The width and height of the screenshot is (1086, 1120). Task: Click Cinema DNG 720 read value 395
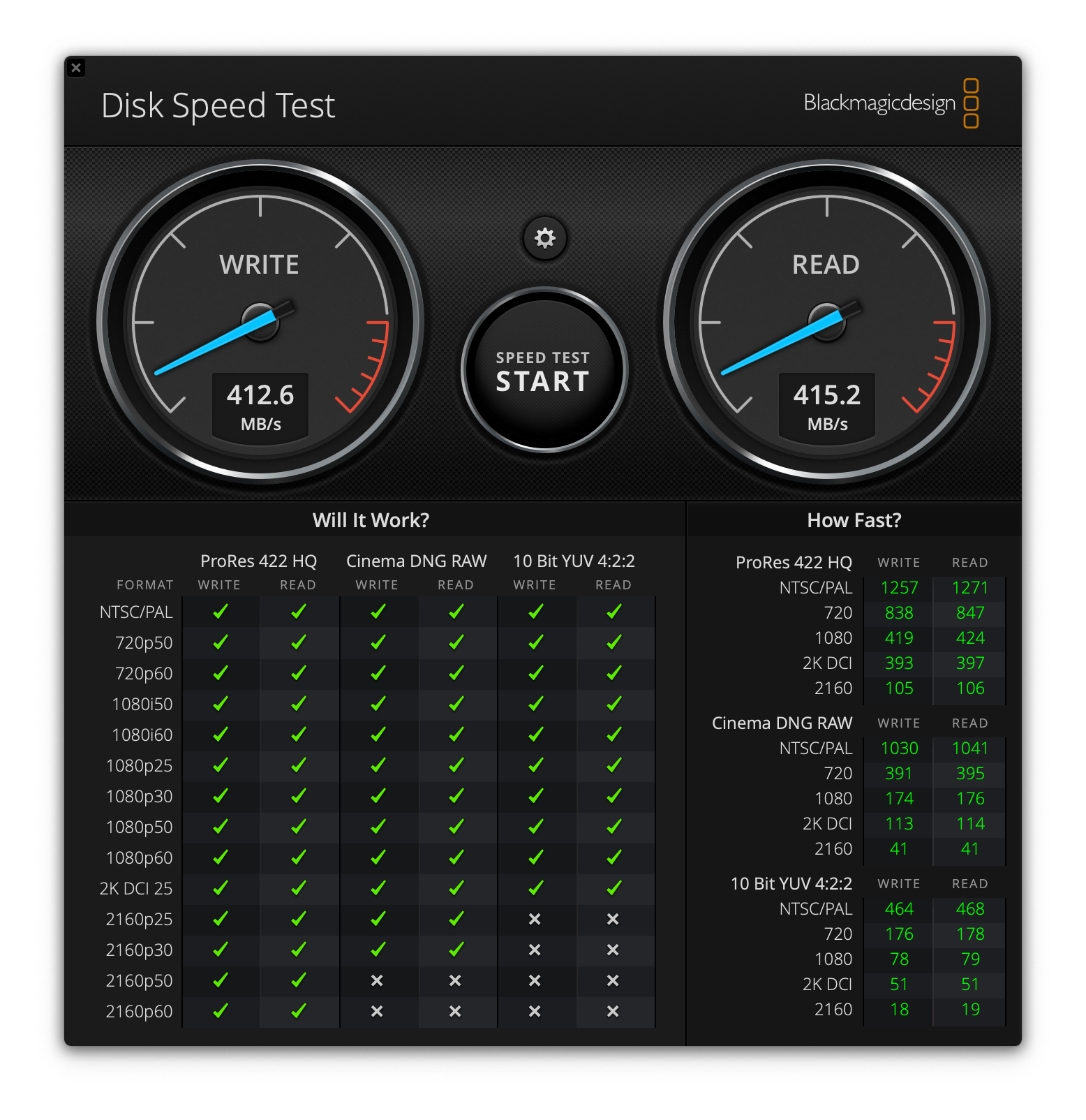click(970, 774)
